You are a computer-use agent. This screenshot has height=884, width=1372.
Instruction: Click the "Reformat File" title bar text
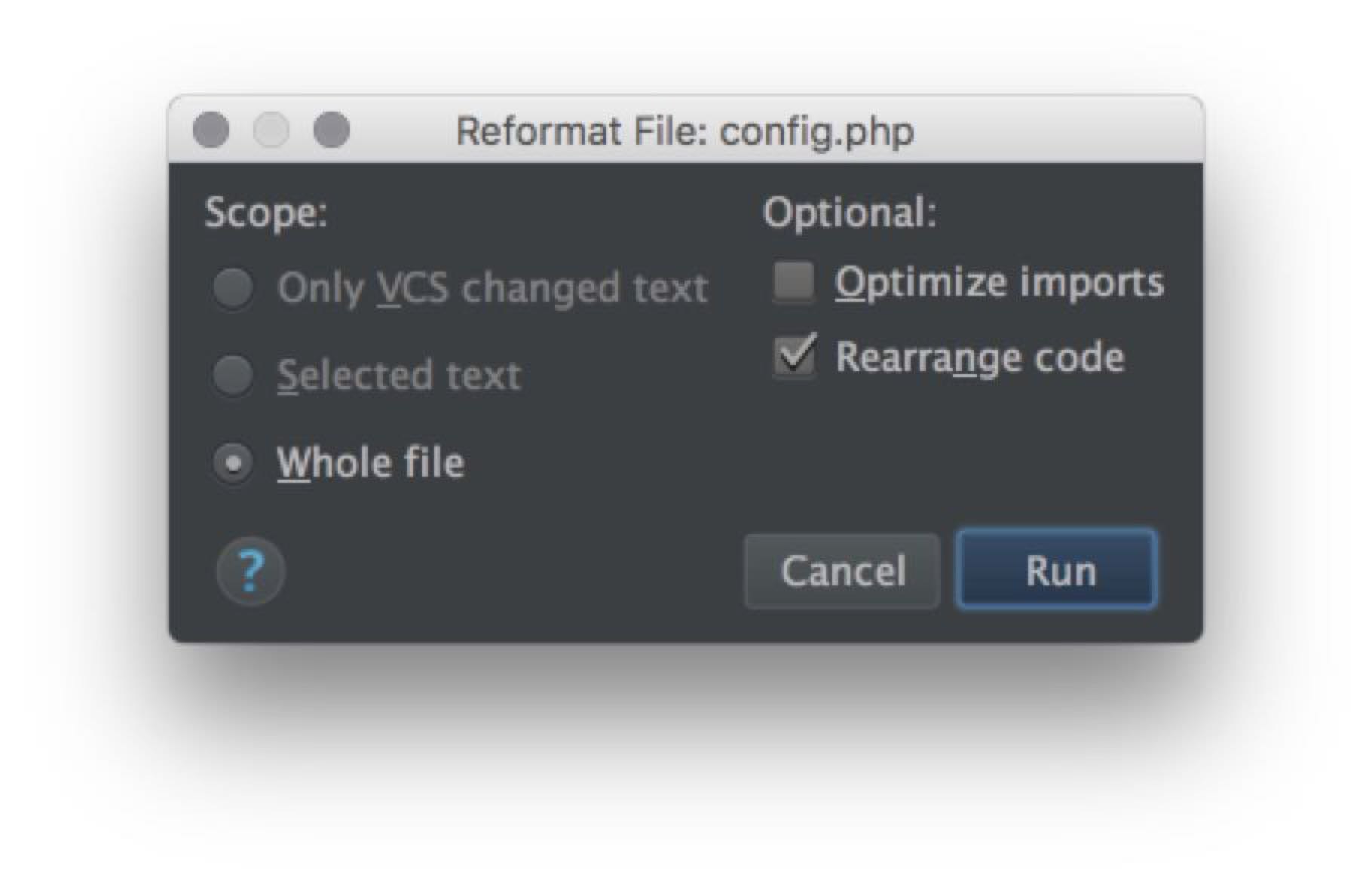point(580,132)
